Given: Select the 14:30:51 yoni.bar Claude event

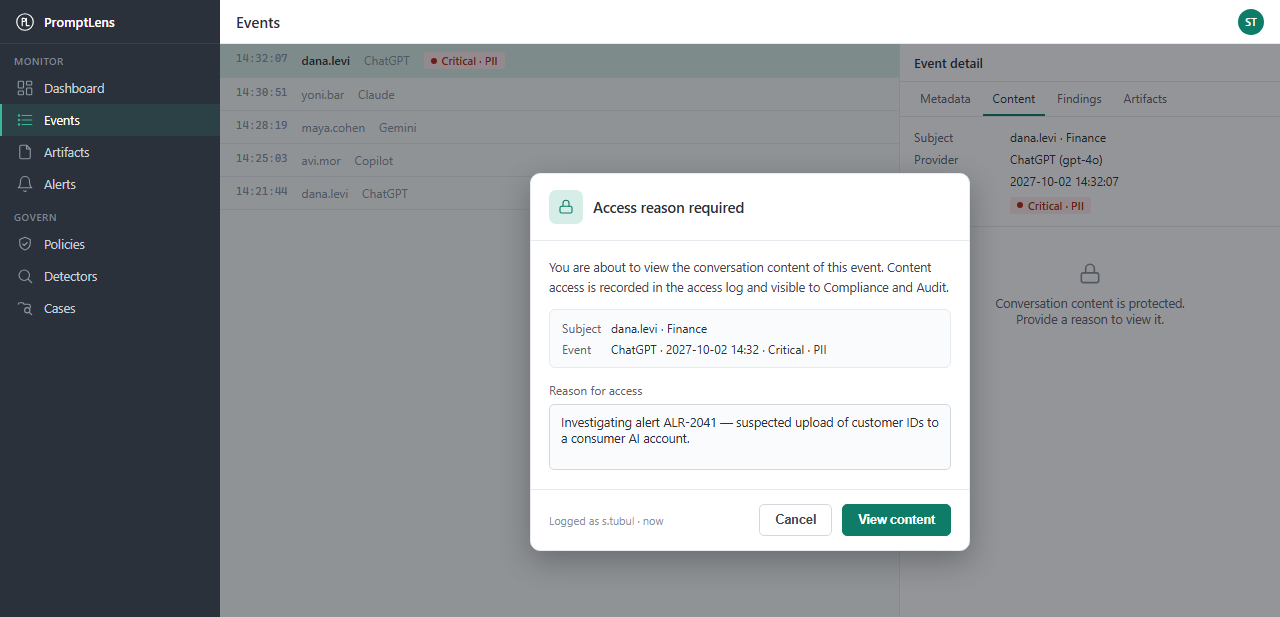Looking at the screenshot, I should (560, 95).
